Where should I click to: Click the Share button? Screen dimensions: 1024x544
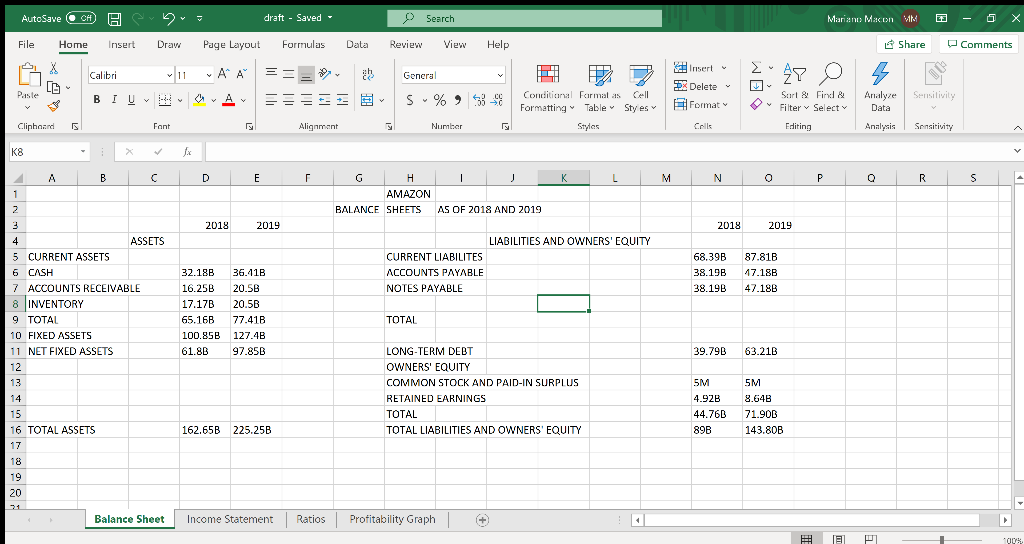[904, 44]
